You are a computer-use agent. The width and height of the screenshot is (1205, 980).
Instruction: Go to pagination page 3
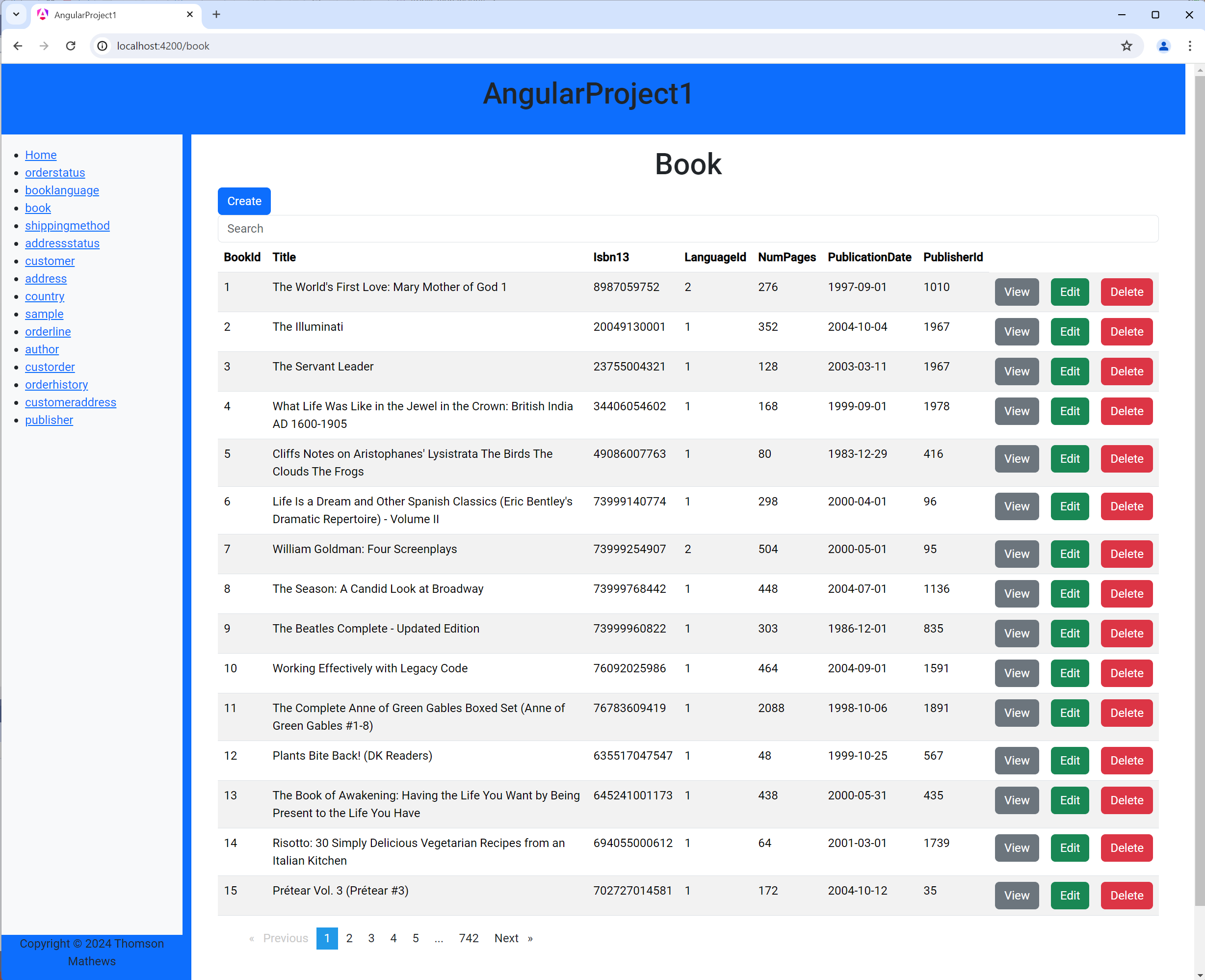pyautogui.click(x=371, y=938)
